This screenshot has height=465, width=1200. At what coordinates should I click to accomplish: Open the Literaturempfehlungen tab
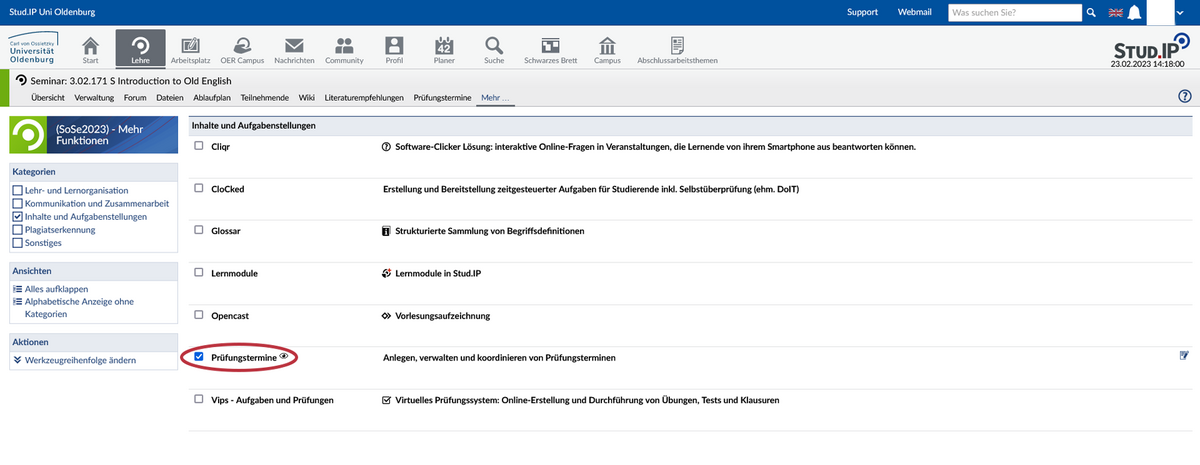[x=364, y=97]
